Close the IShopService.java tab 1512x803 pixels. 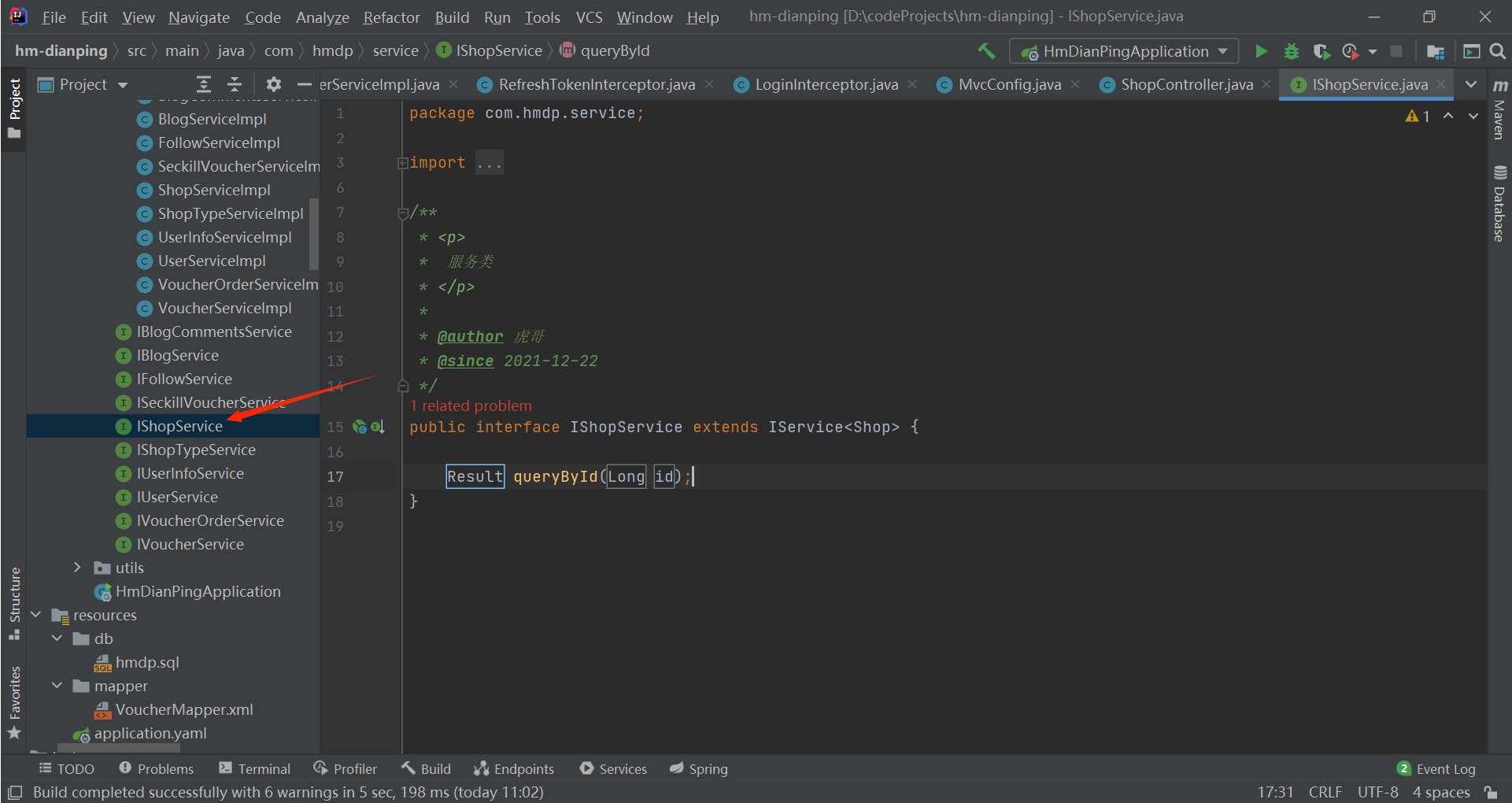tap(1441, 84)
